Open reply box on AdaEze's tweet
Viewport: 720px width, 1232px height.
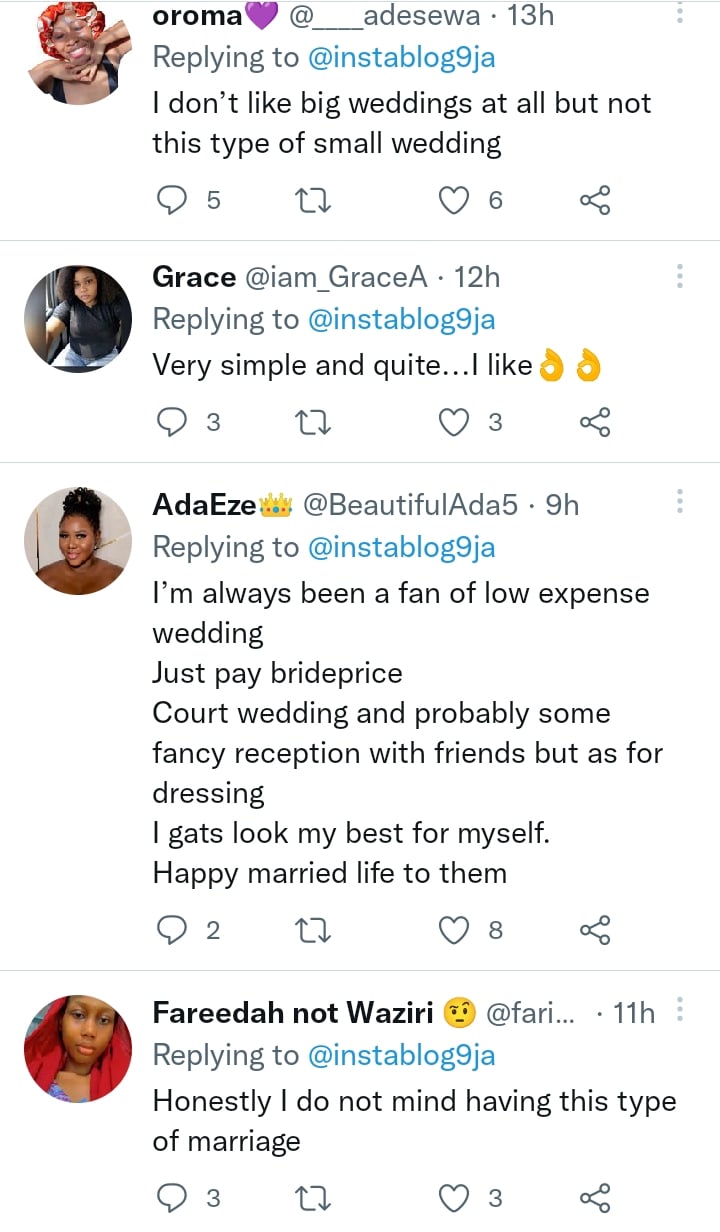(x=174, y=931)
